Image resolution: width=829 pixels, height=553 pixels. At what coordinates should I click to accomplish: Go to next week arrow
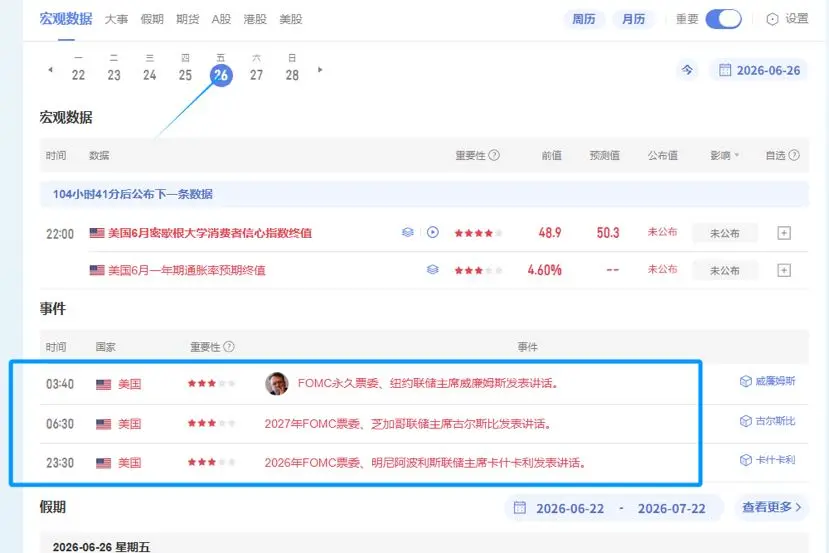(320, 70)
